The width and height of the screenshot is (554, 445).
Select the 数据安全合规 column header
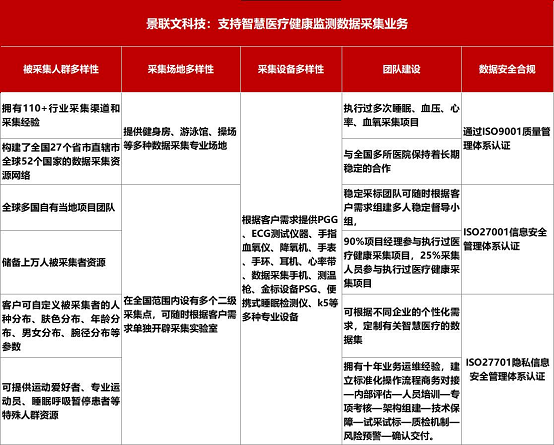[508, 69]
